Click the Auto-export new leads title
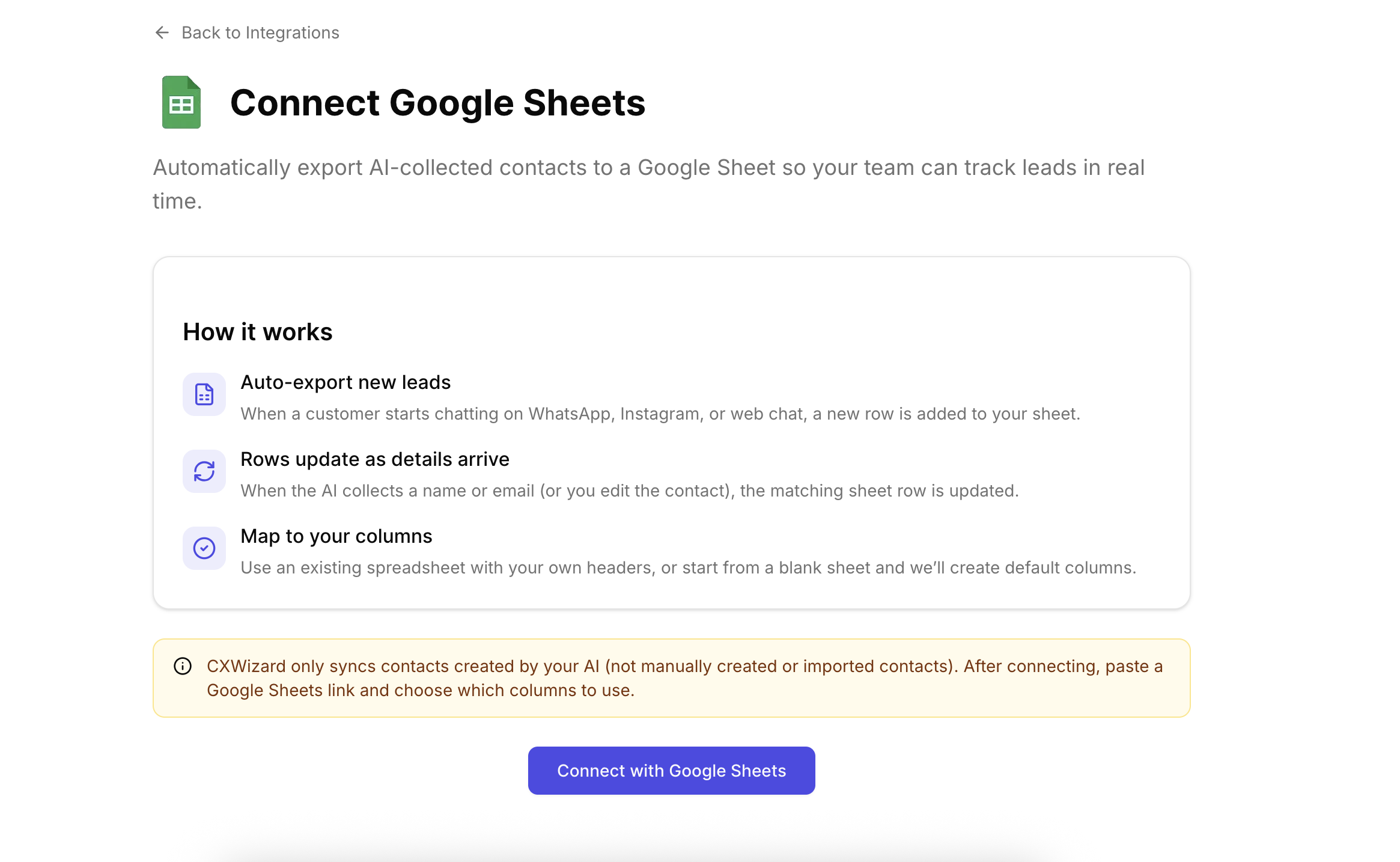The image size is (1400, 862). coord(345,382)
